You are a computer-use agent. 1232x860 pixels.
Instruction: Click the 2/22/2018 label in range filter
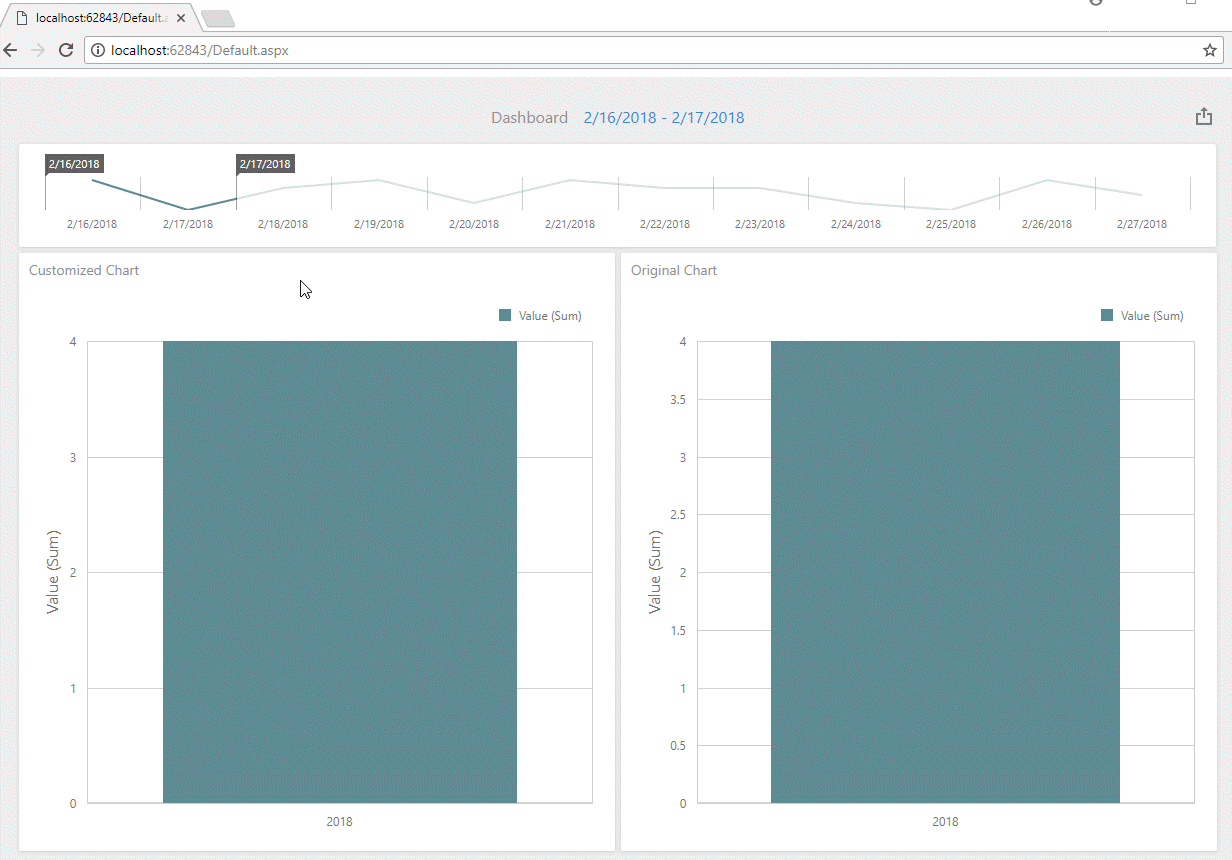[x=665, y=224]
